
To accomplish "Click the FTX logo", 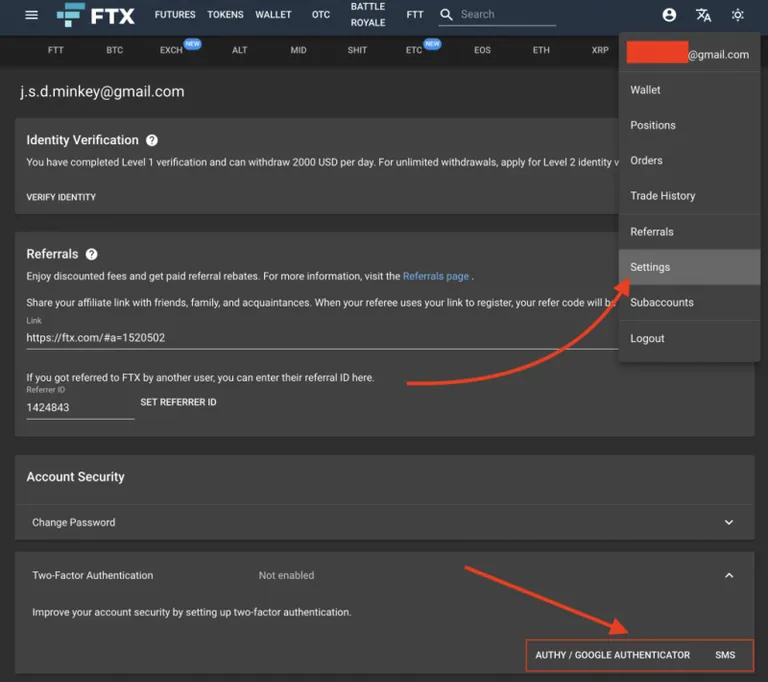I will 96,15.
